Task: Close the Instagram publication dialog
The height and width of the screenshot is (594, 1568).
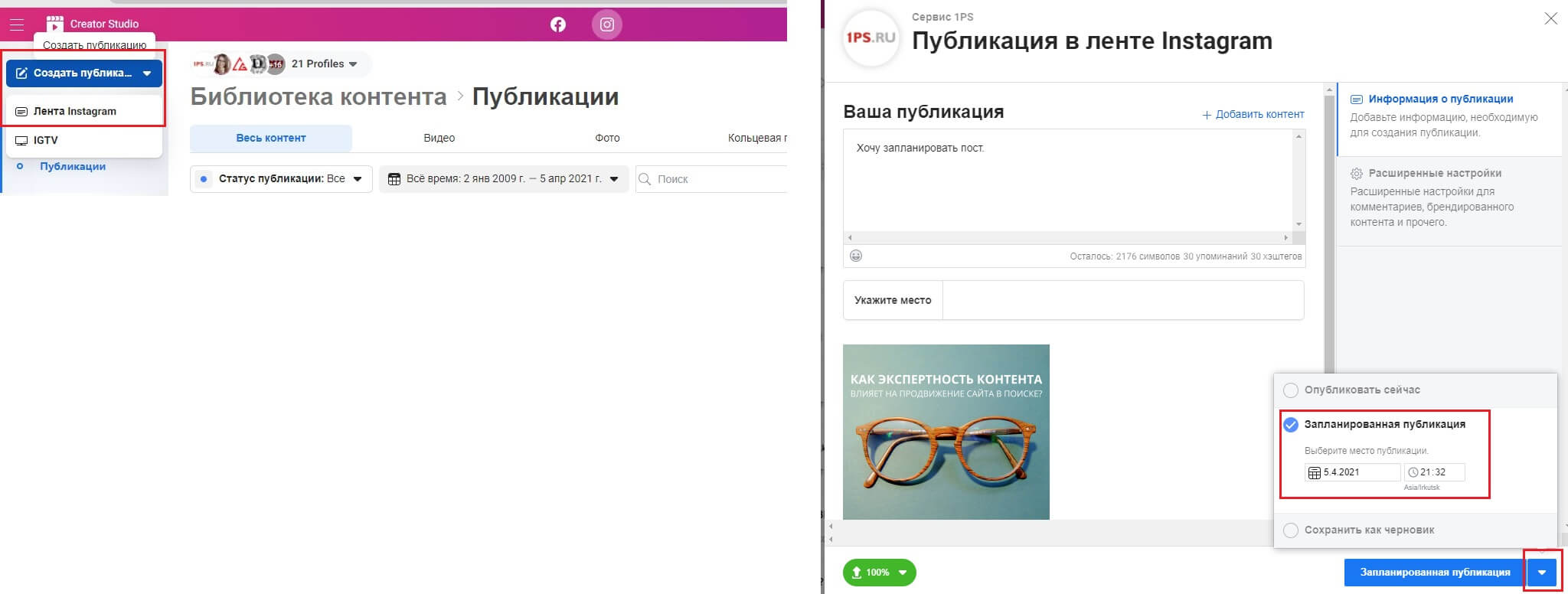Action: point(1550,18)
